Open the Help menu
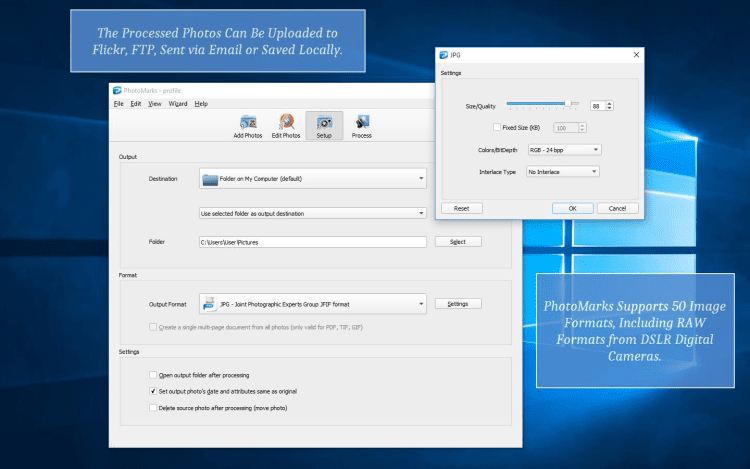750x469 pixels. (x=201, y=104)
